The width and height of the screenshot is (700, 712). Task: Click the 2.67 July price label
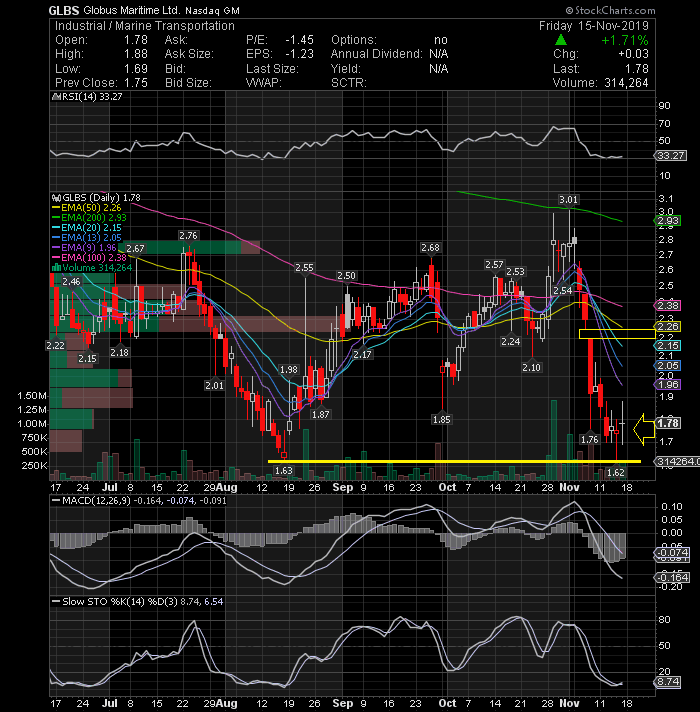pos(135,249)
